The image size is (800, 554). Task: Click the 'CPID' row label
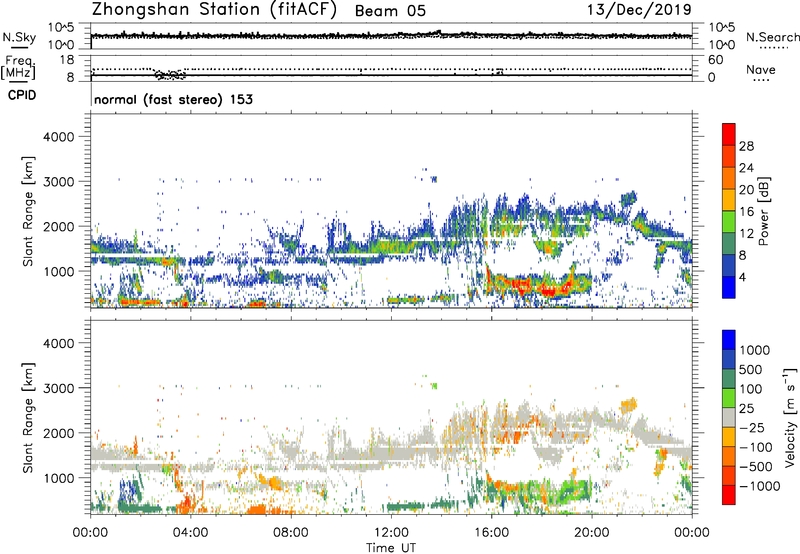(22, 95)
